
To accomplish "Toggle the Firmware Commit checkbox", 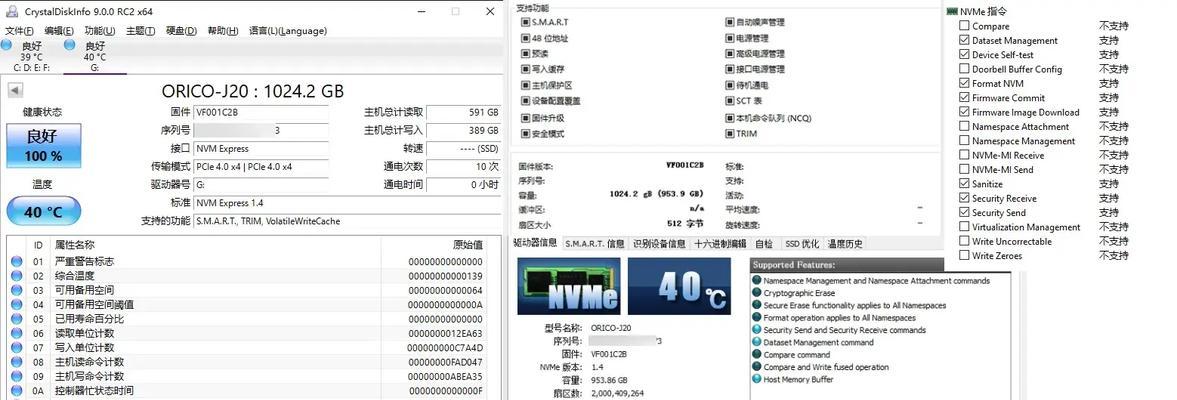I will (x=964, y=98).
